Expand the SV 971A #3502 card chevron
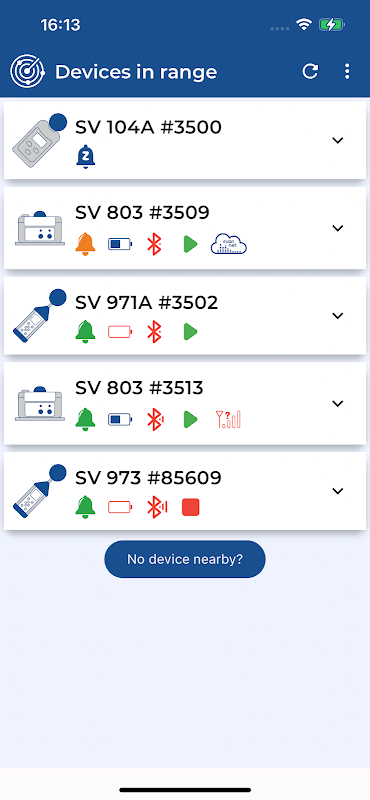Image resolution: width=370 pixels, height=800 pixels. pyautogui.click(x=337, y=316)
